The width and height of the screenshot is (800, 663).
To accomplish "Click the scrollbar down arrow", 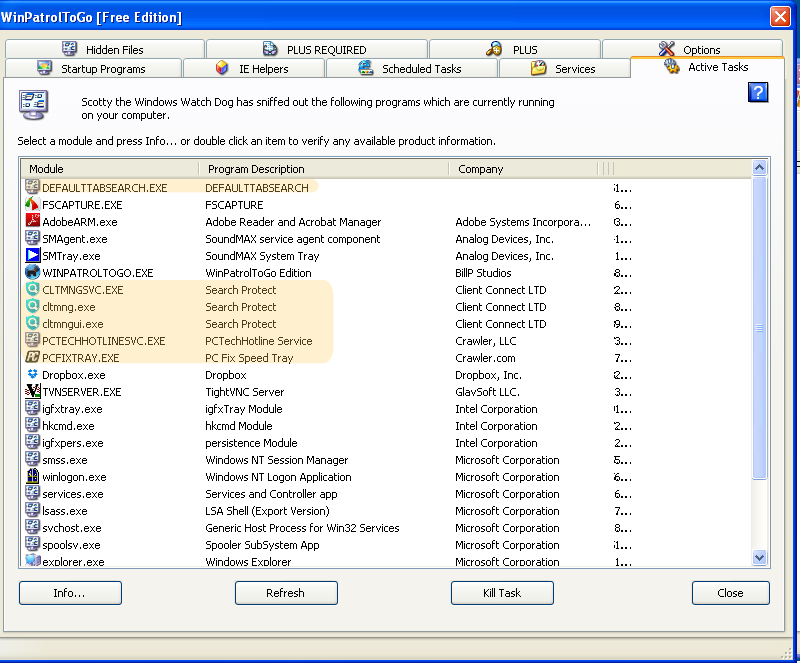I will tap(759, 558).
